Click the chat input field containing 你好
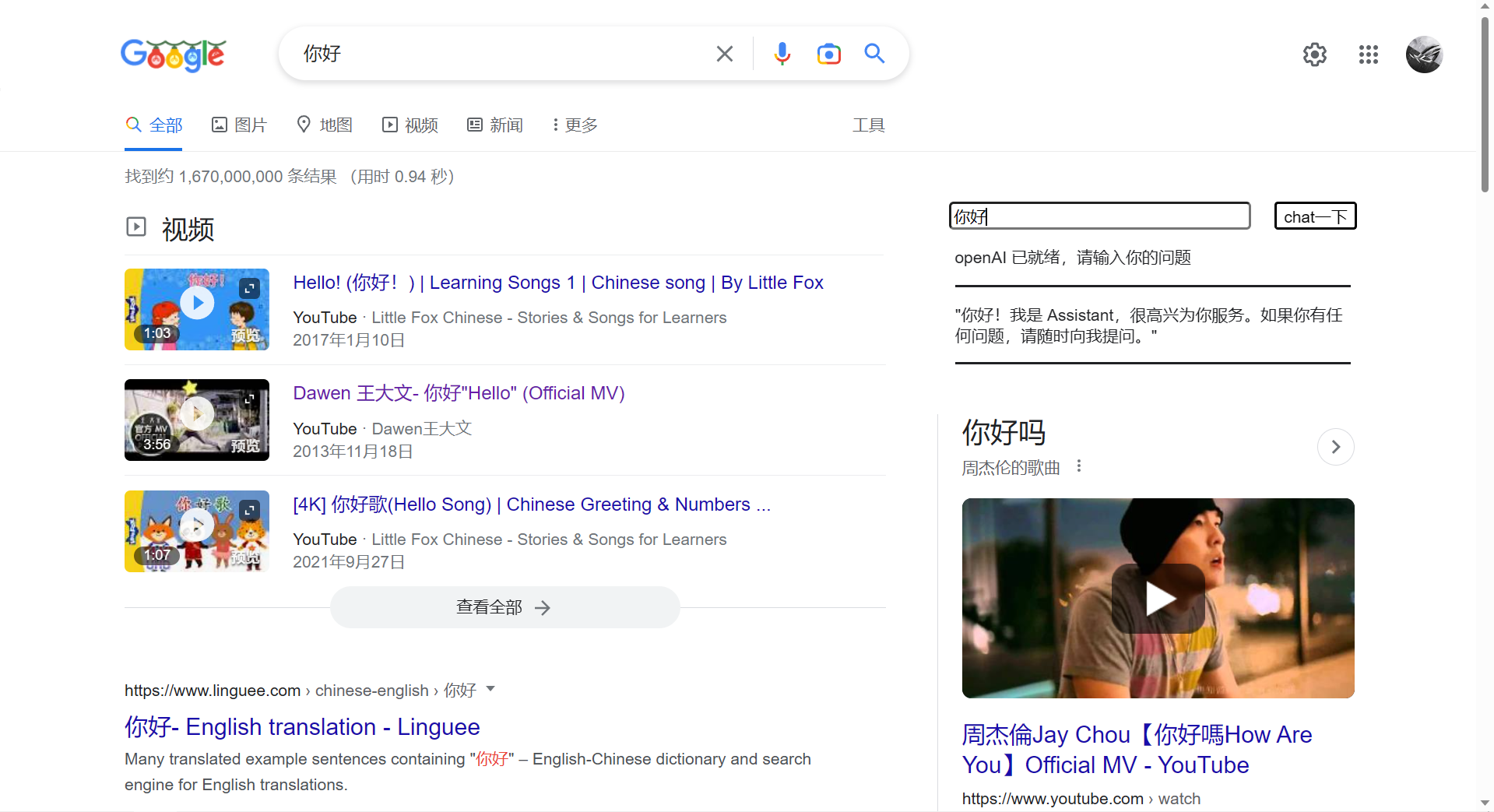 [1099, 216]
